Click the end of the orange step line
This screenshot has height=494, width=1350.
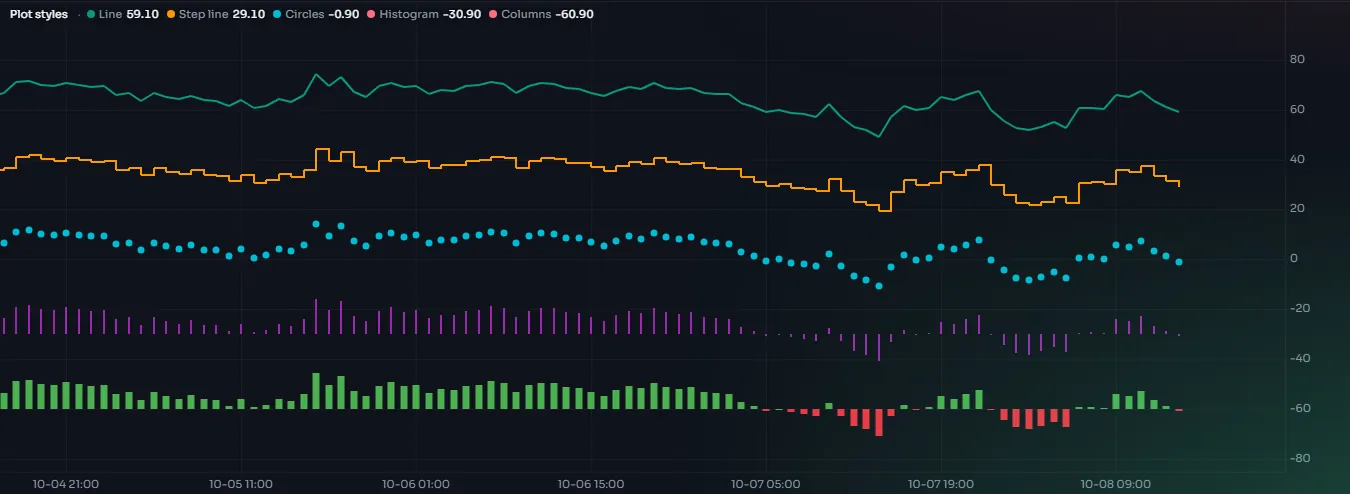(x=1179, y=186)
